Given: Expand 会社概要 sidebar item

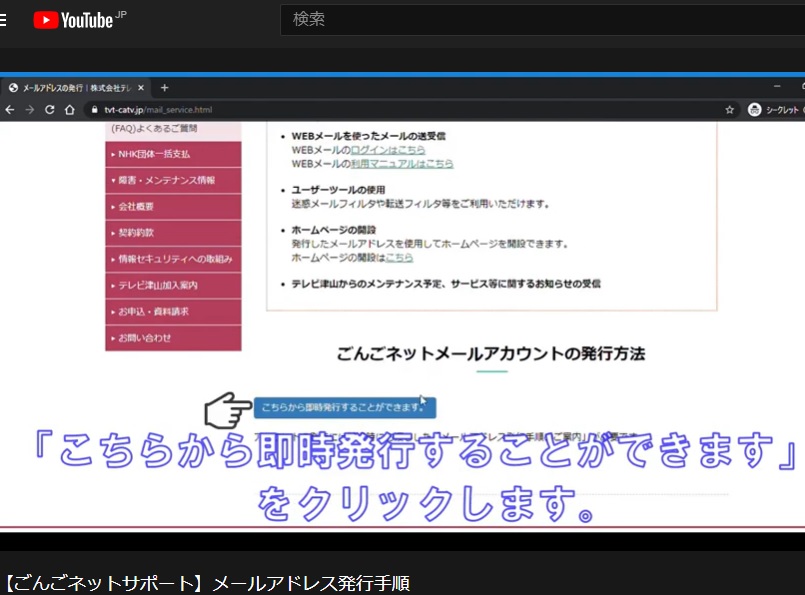Looking at the screenshot, I should click(x=172, y=206).
